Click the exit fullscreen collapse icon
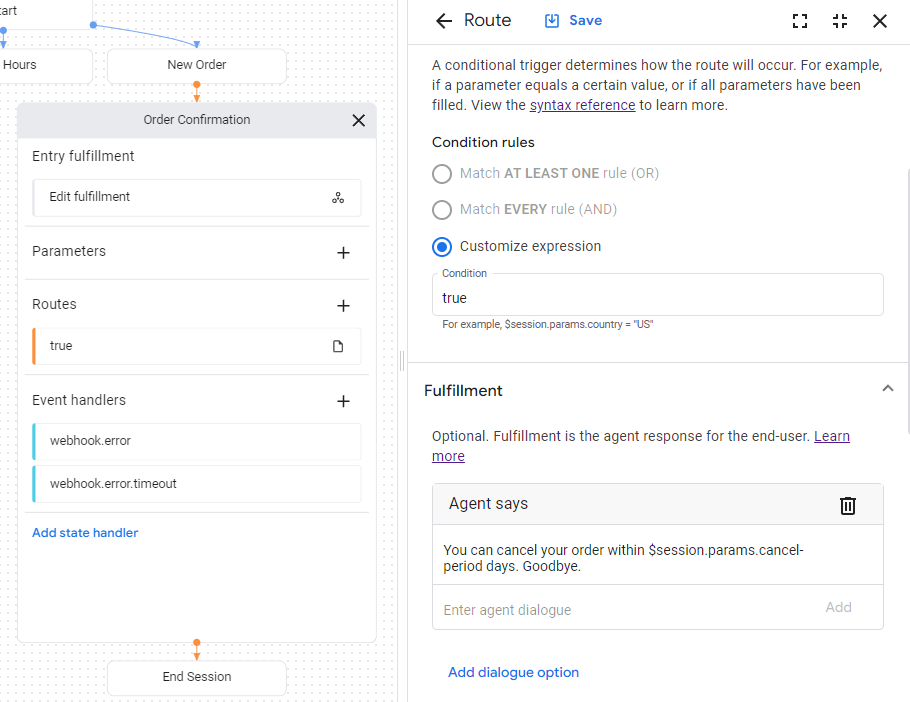Viewport: 910px width, 702px height. point(840,21)
